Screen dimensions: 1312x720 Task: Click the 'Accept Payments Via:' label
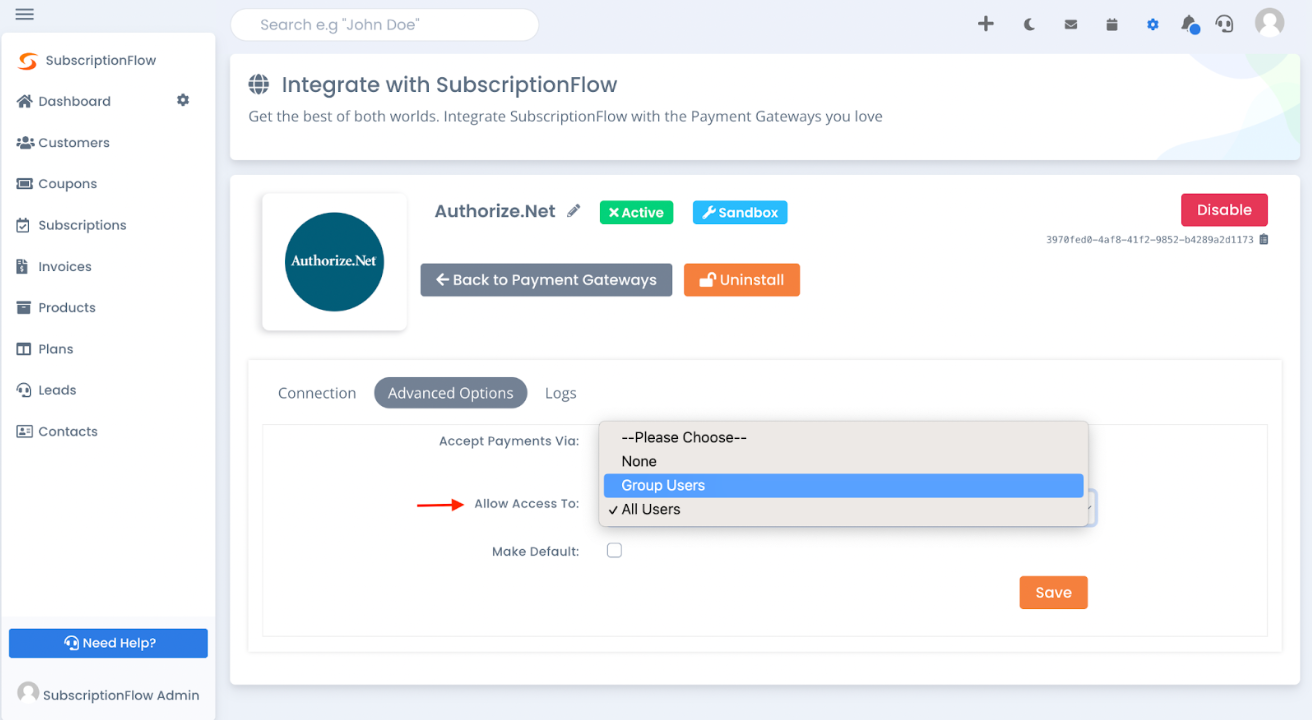(509, 441)
